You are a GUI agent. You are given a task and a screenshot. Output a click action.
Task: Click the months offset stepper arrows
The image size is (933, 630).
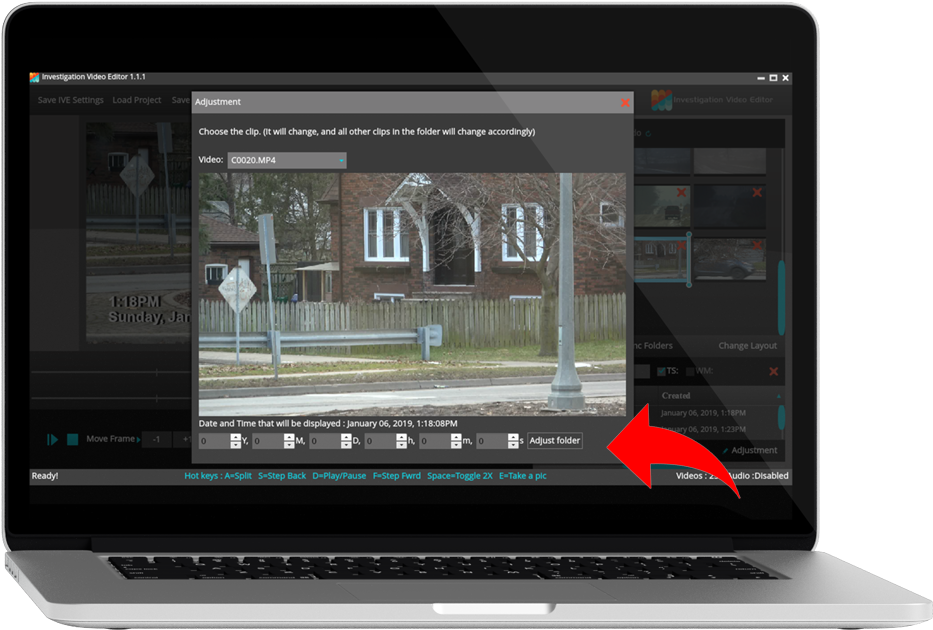click(290, 441)
